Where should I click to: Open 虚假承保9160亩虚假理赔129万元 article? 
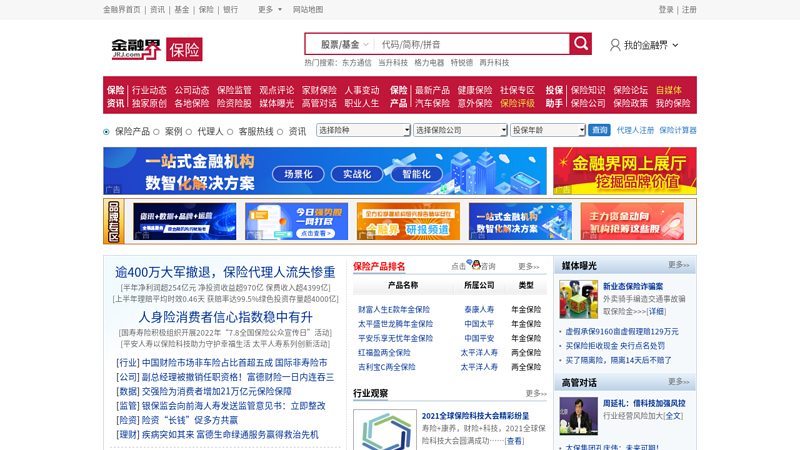(622, 331)
